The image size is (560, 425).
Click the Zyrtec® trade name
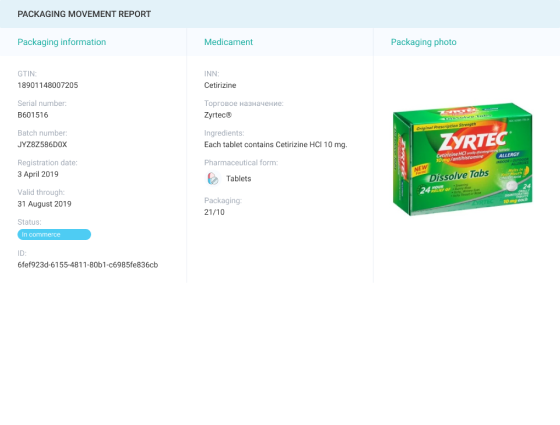pos(218,115)
